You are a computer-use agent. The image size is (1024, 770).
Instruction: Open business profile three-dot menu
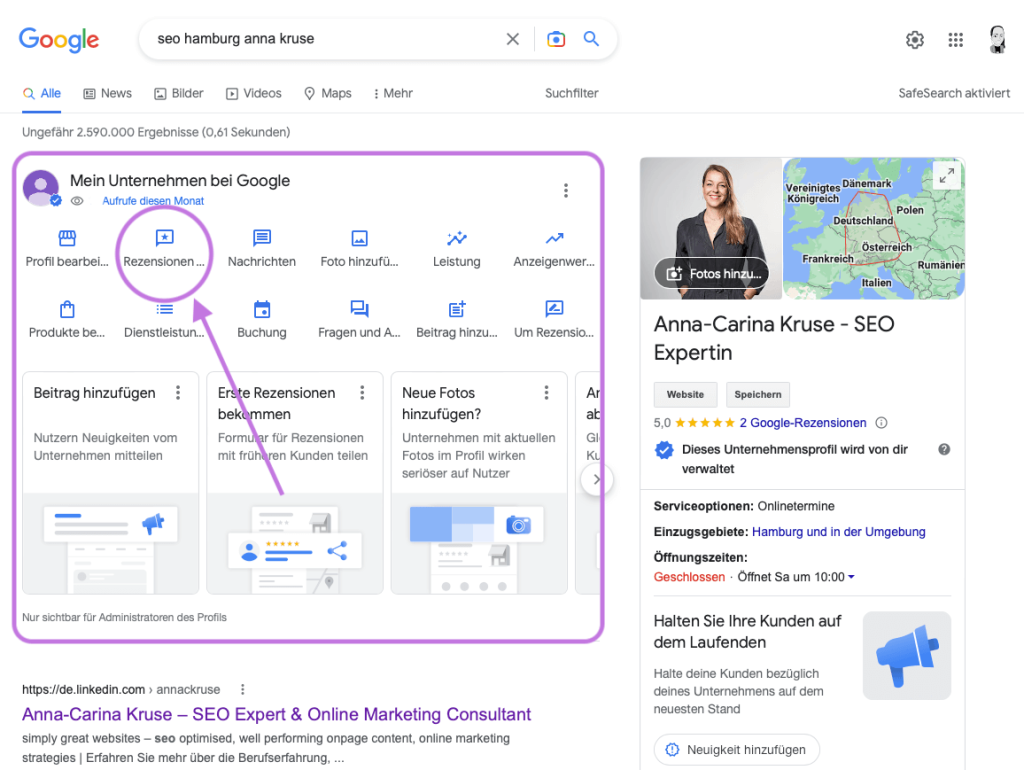566,190
